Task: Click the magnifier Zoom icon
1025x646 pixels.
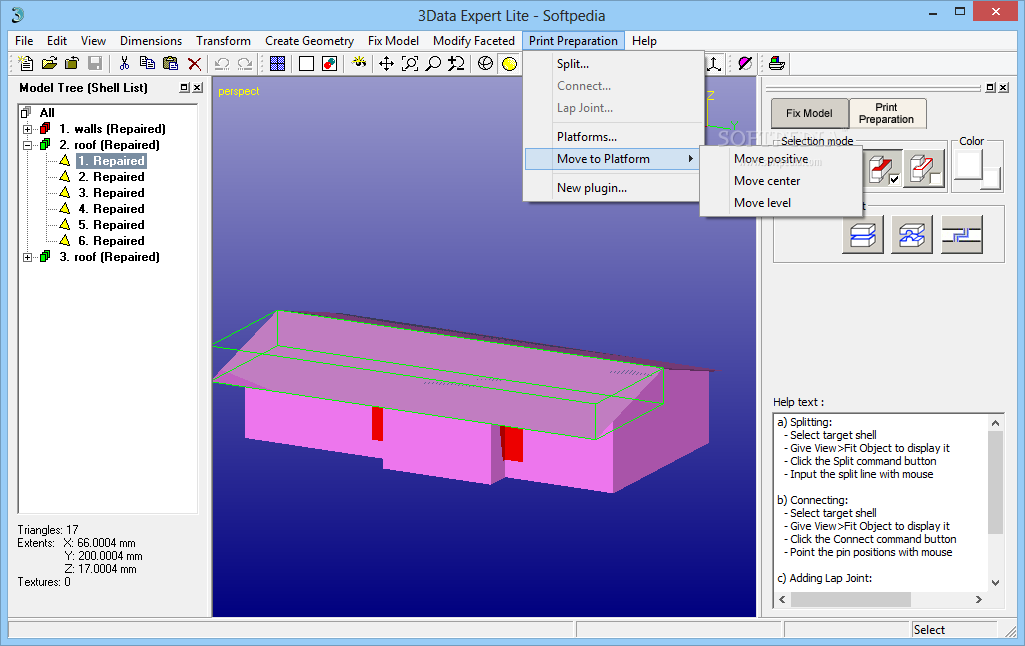Action: click(433, 63)
